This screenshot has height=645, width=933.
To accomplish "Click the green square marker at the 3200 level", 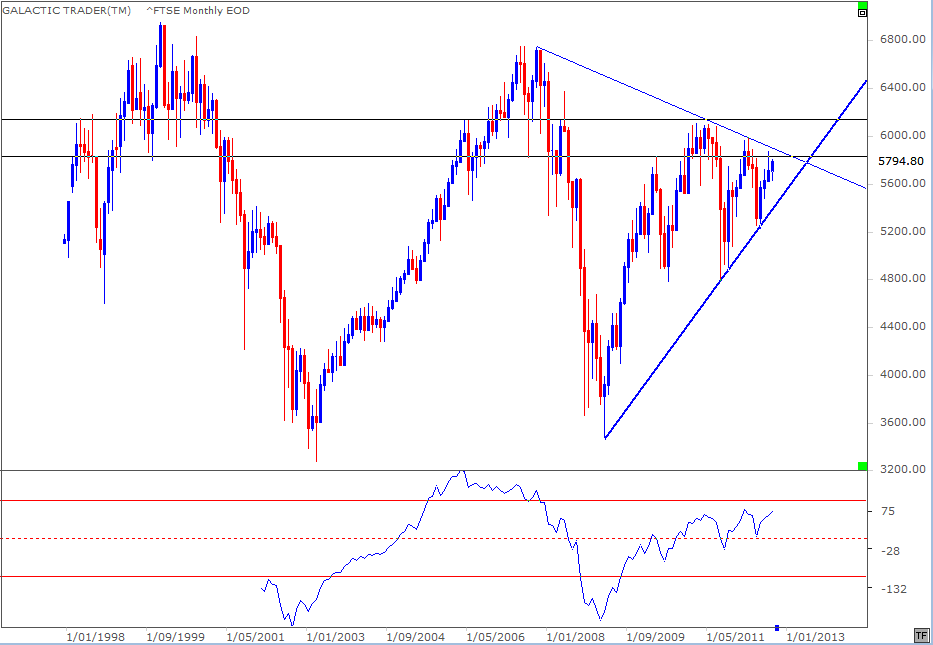I will tap(862, 465).
